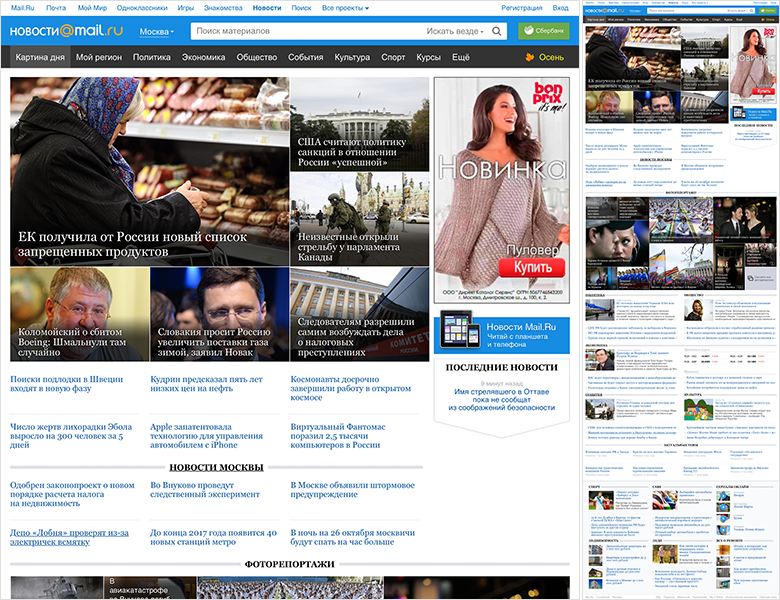Open Депо «Лобня» проверят headline
The width and height of the screenshot is (780, 600).
69,537
